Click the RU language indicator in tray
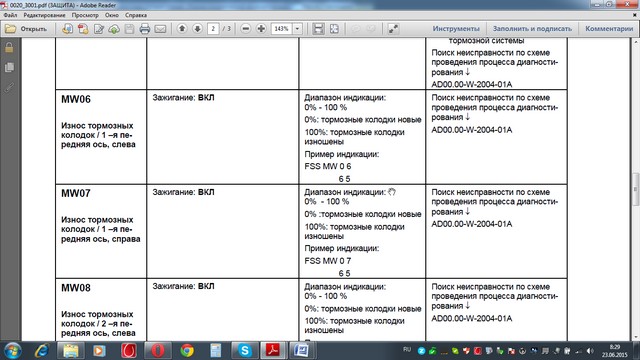This screenshot has width=640, height=360. pyautogui.click(x=407, y=349)
